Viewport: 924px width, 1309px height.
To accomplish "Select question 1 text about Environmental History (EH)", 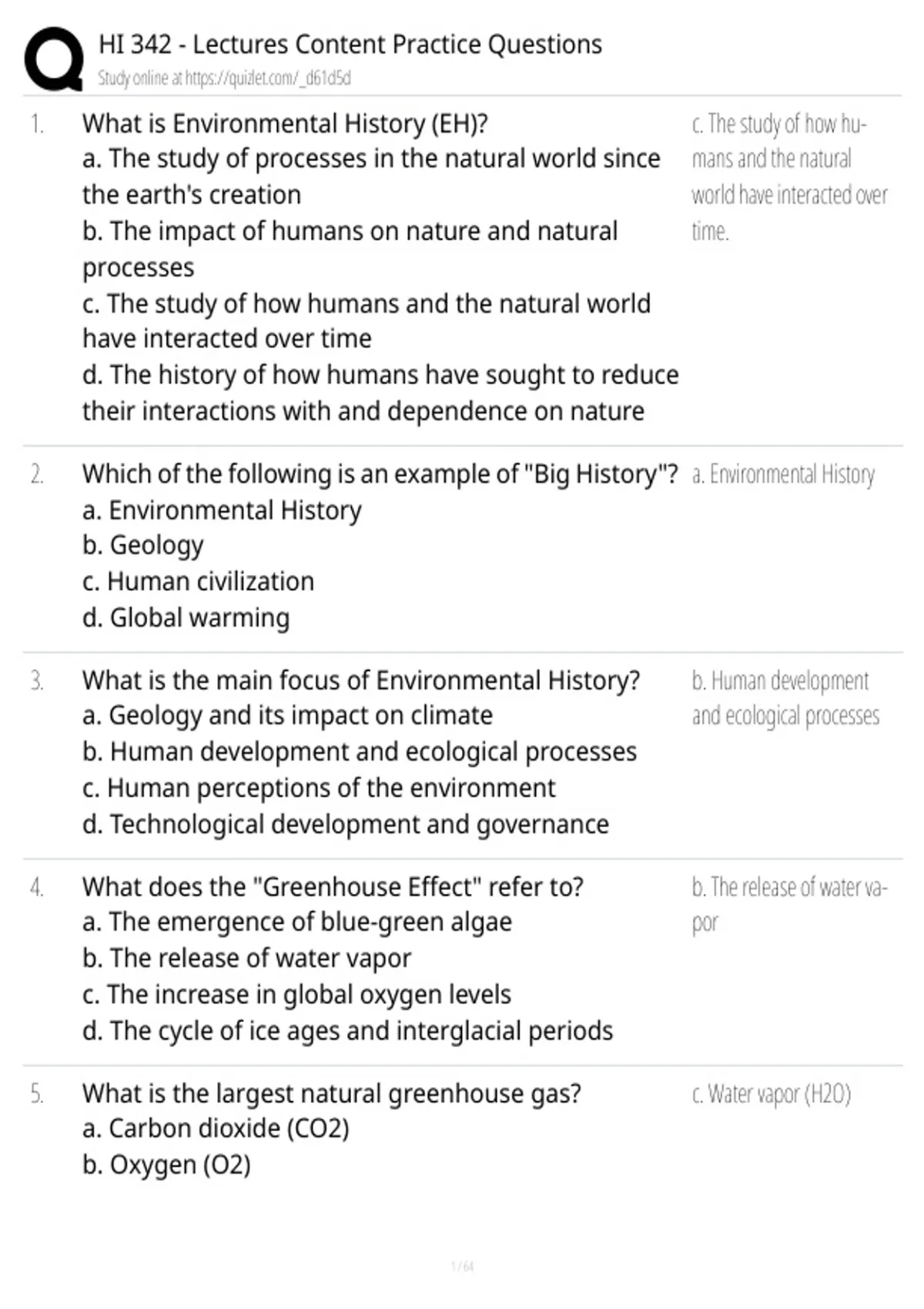I will pyautogui.click(x=285, y=124).
